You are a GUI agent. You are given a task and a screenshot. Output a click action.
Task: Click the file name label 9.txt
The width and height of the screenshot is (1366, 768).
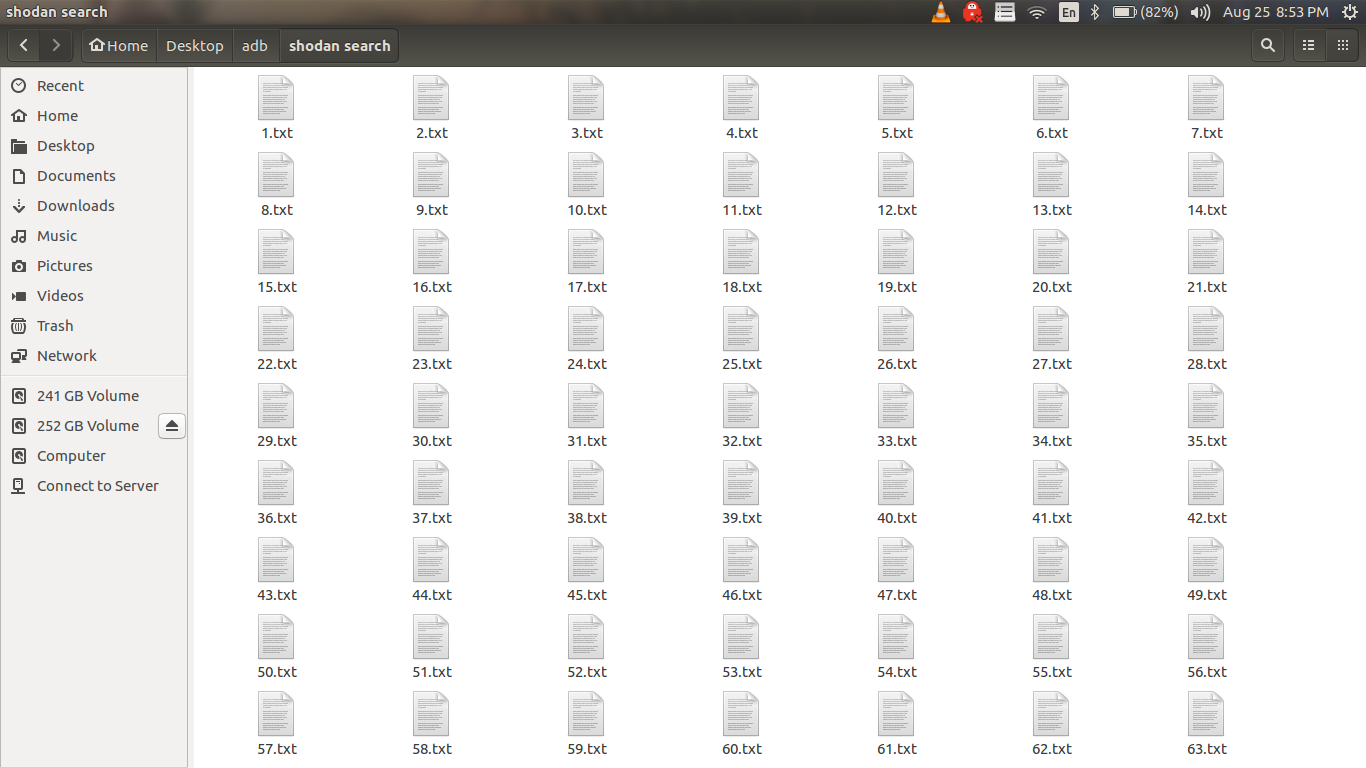click(431, 210)
